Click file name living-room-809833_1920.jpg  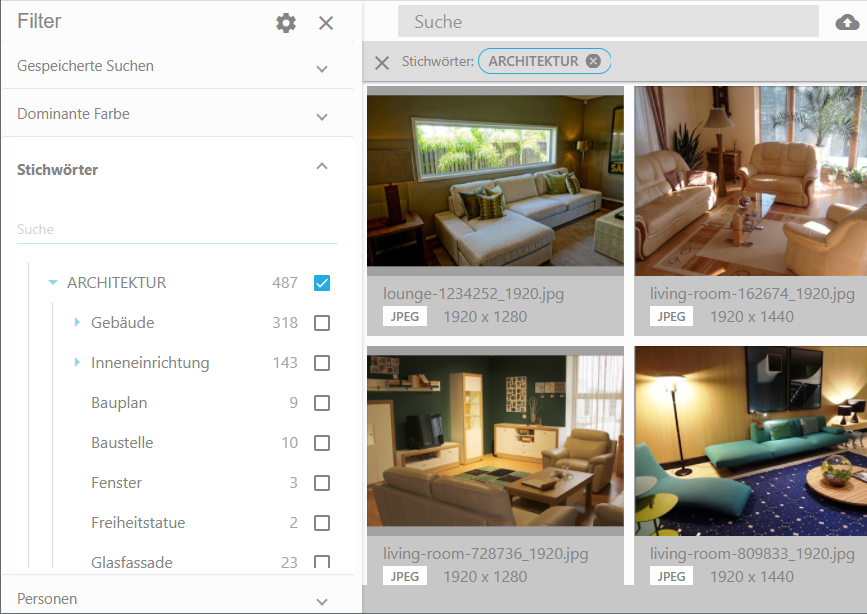point(753,554)
